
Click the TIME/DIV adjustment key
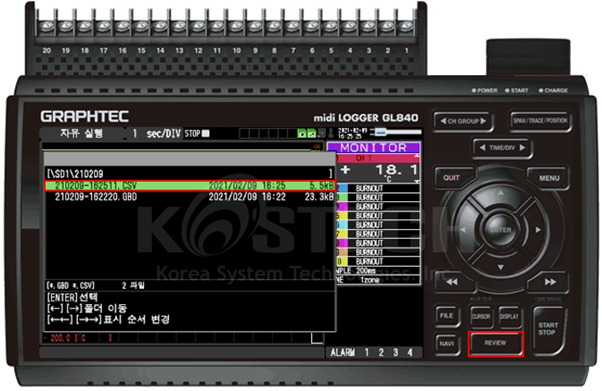(x=502, y=148)
